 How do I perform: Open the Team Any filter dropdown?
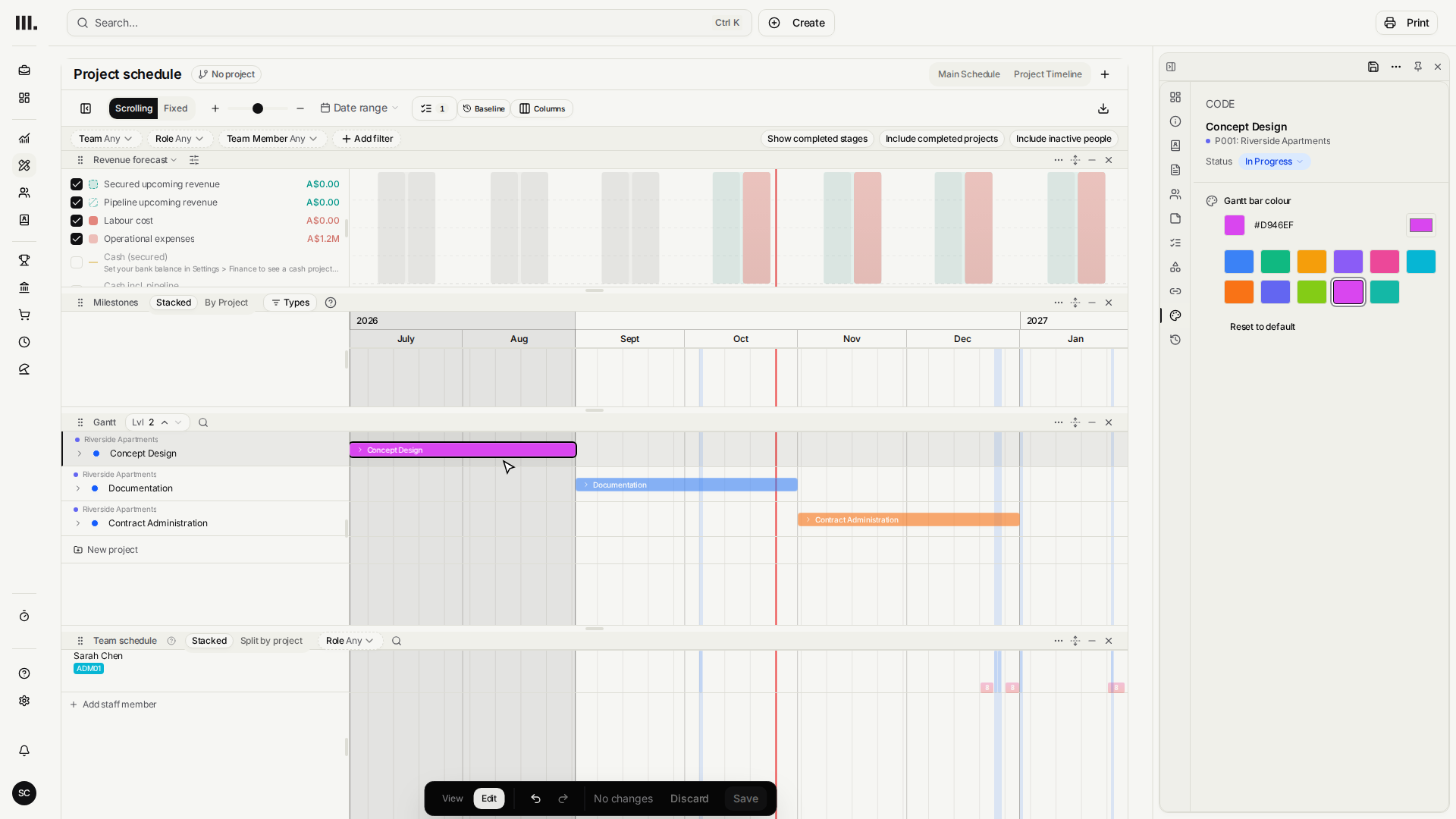click(106, 139)
